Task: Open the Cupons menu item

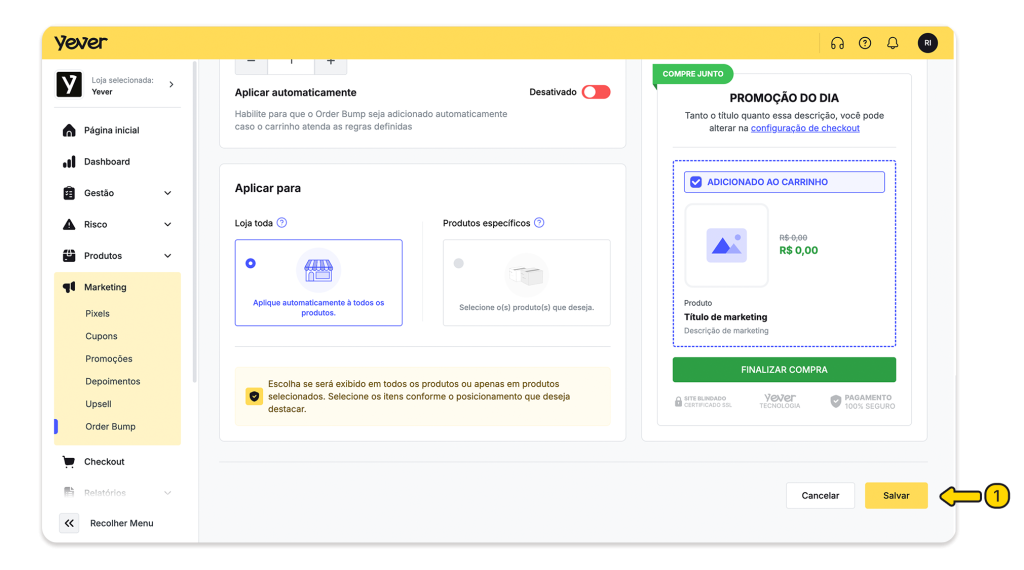Action: coord(101,336)
